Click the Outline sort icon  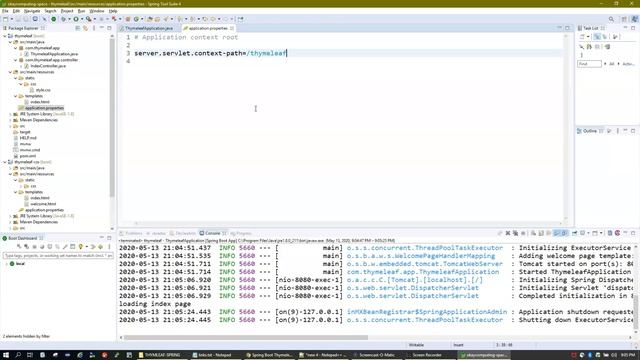click(x=609, y=131)
